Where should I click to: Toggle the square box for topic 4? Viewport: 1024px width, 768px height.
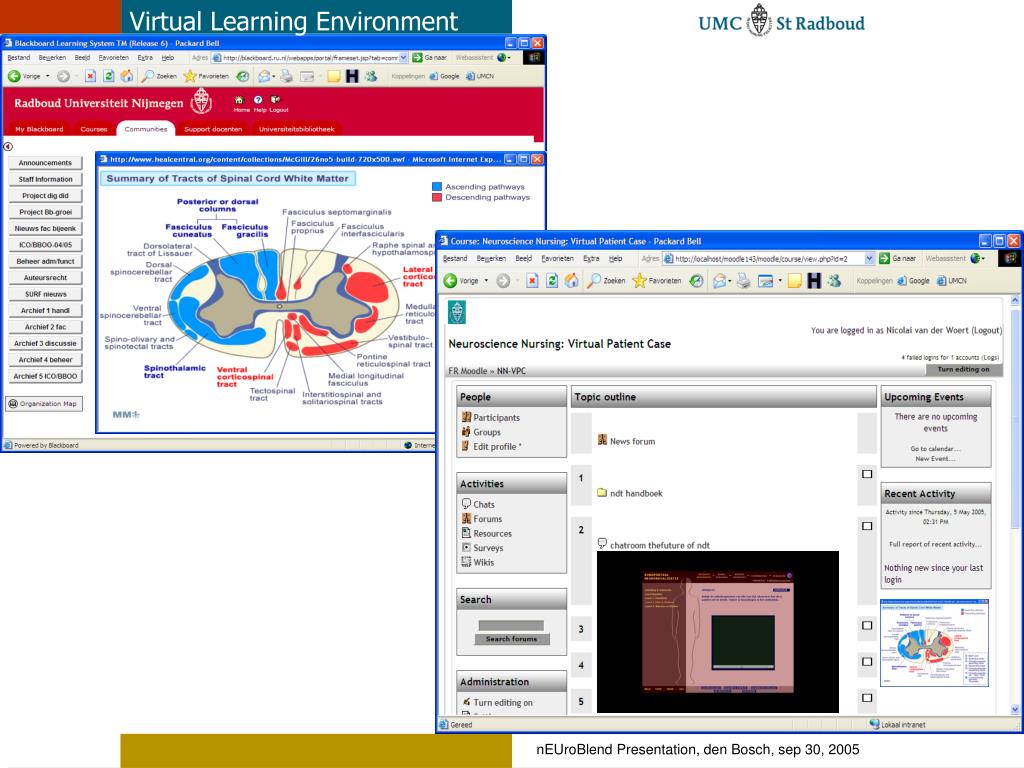click(x=867, y=662)
